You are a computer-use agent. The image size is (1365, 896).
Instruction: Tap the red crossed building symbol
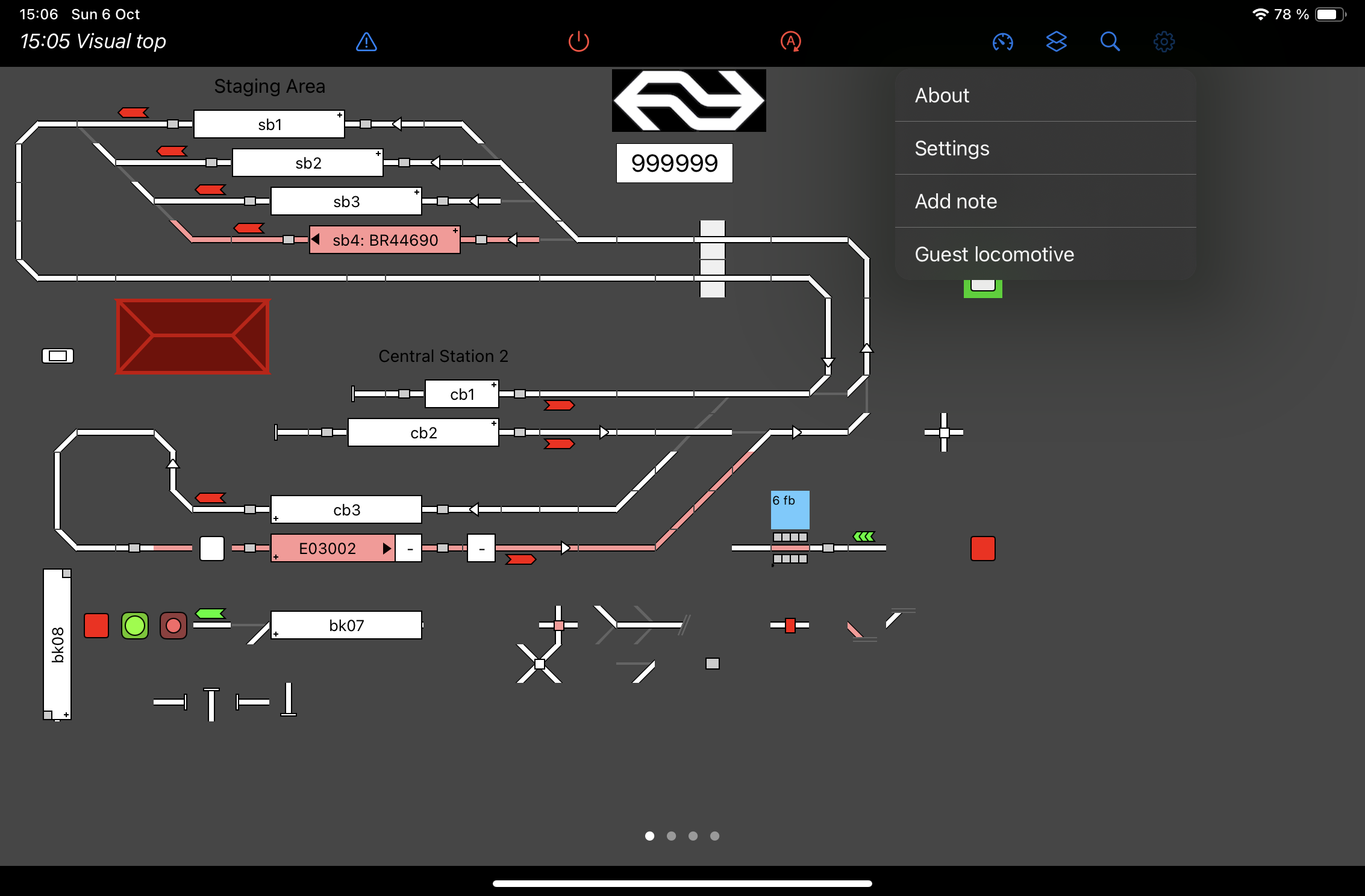pos(192,336)
